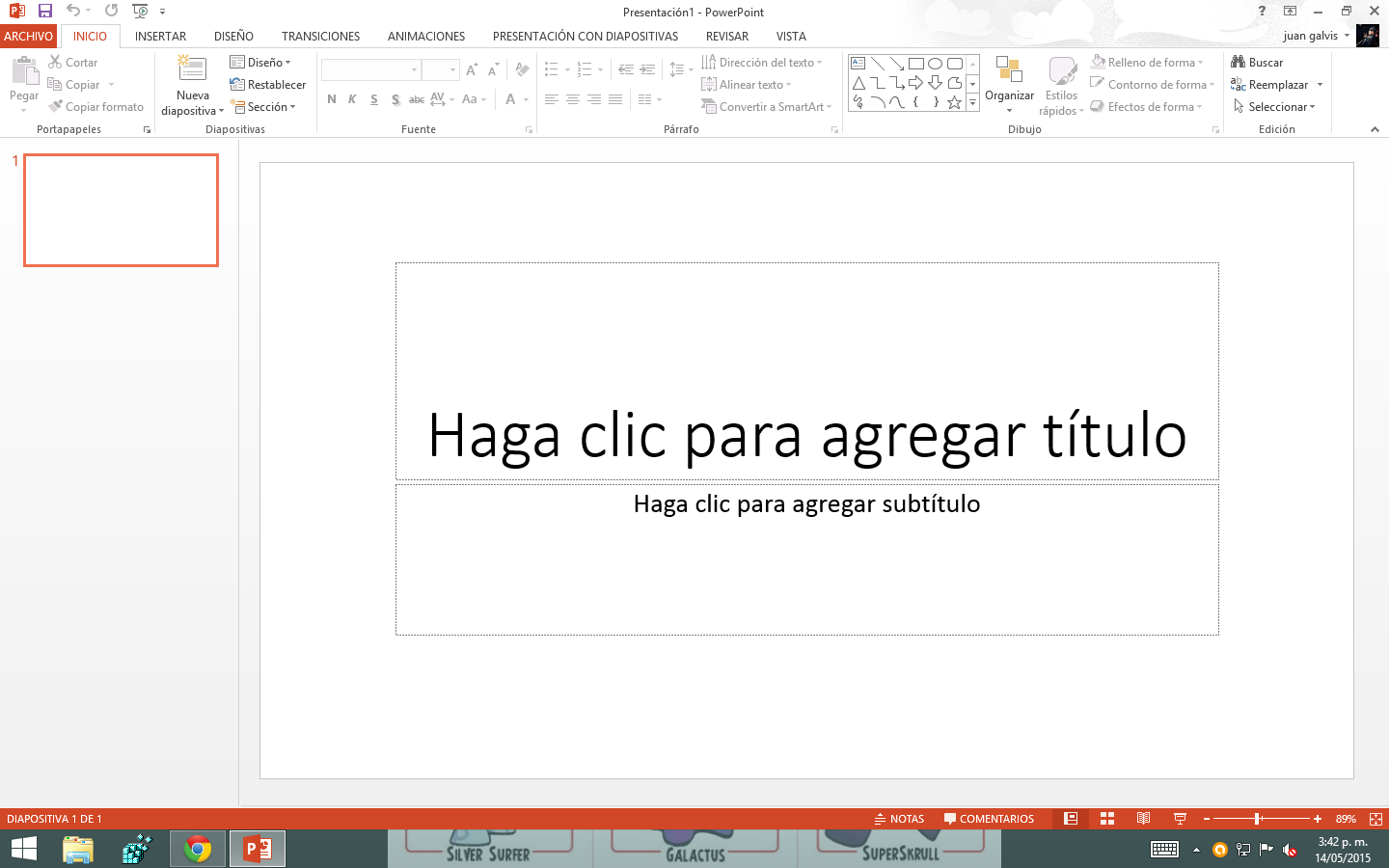Screen dimensions: 1389x868
Task: Start slideshow from status bar icon
Action: click(x=1180, y=819)
